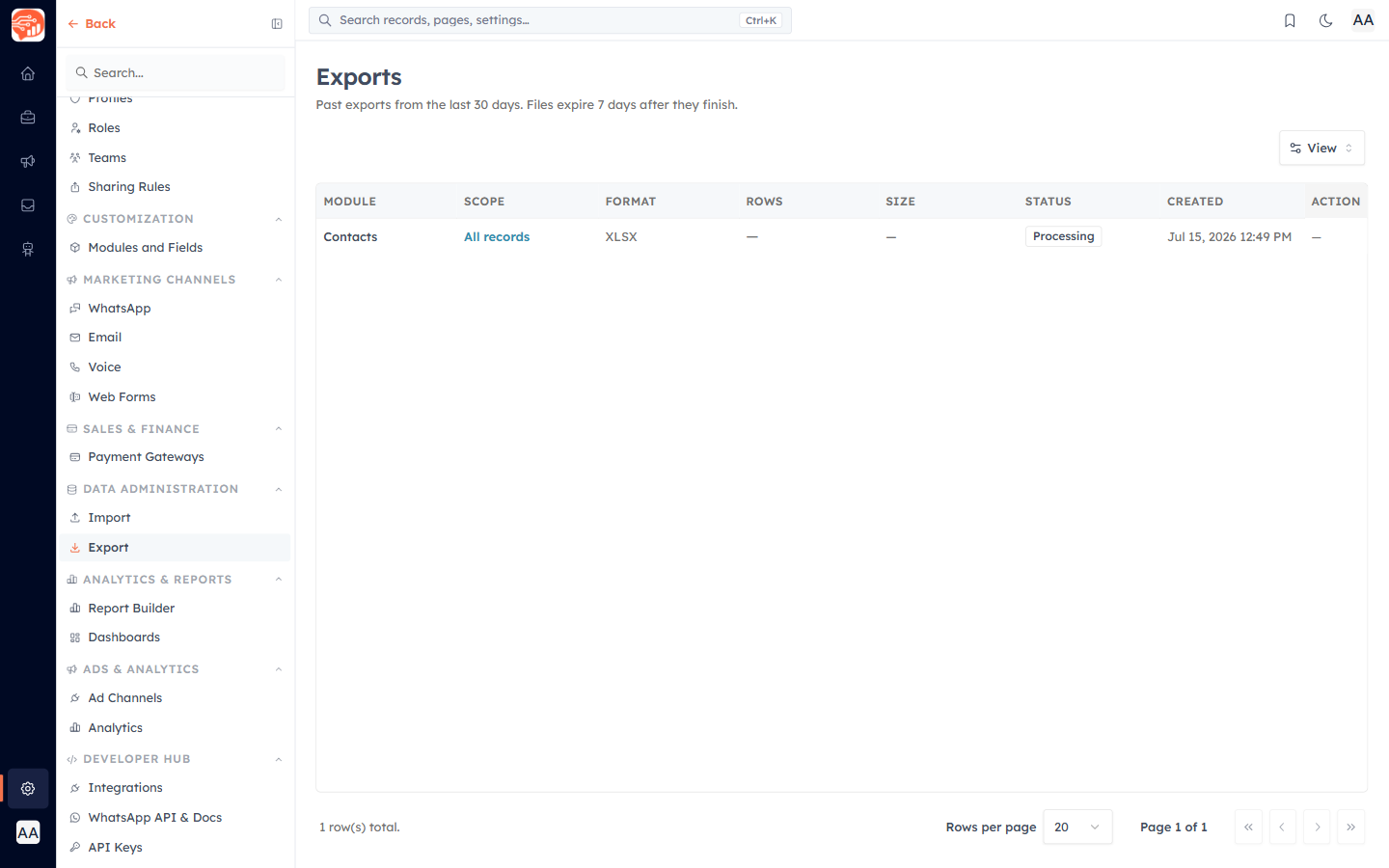Toggle dark mode moon icon
This screenshot has height=868, width=1389.
coord(1326,20)
